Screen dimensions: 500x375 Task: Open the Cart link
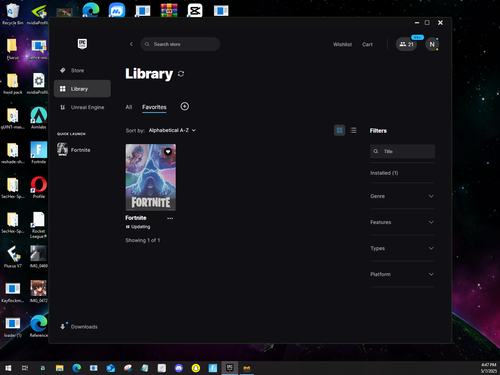click(367, 44)
